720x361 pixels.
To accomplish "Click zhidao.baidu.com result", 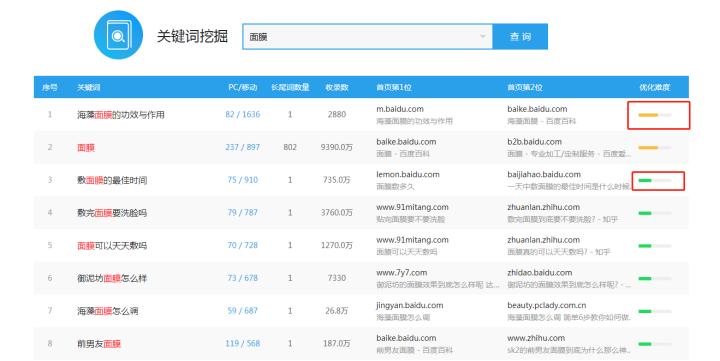I will click(540, 272).
